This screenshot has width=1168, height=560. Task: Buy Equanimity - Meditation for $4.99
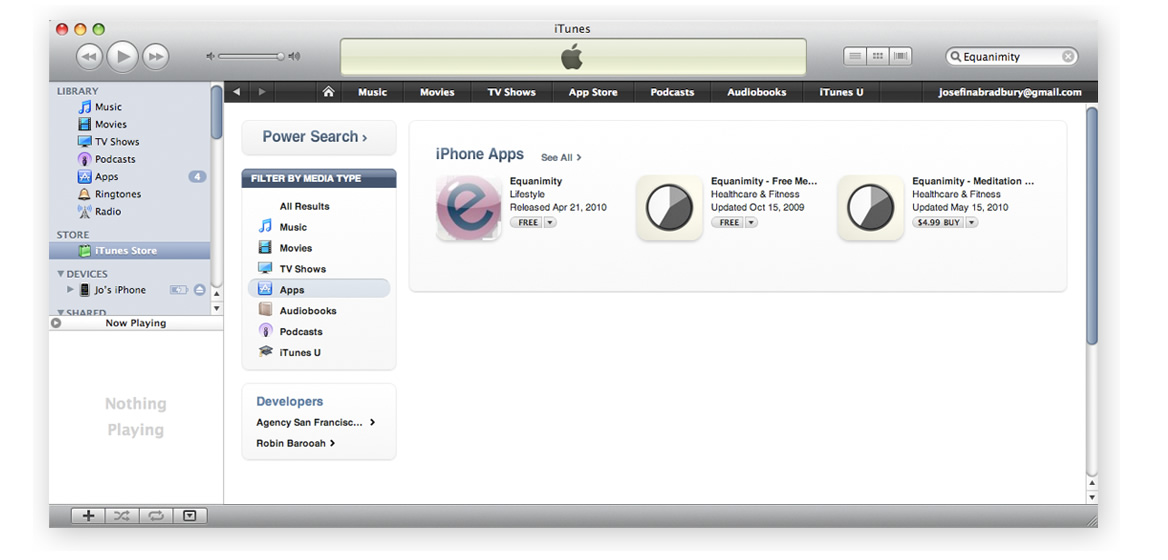click(x=939, y=223)
